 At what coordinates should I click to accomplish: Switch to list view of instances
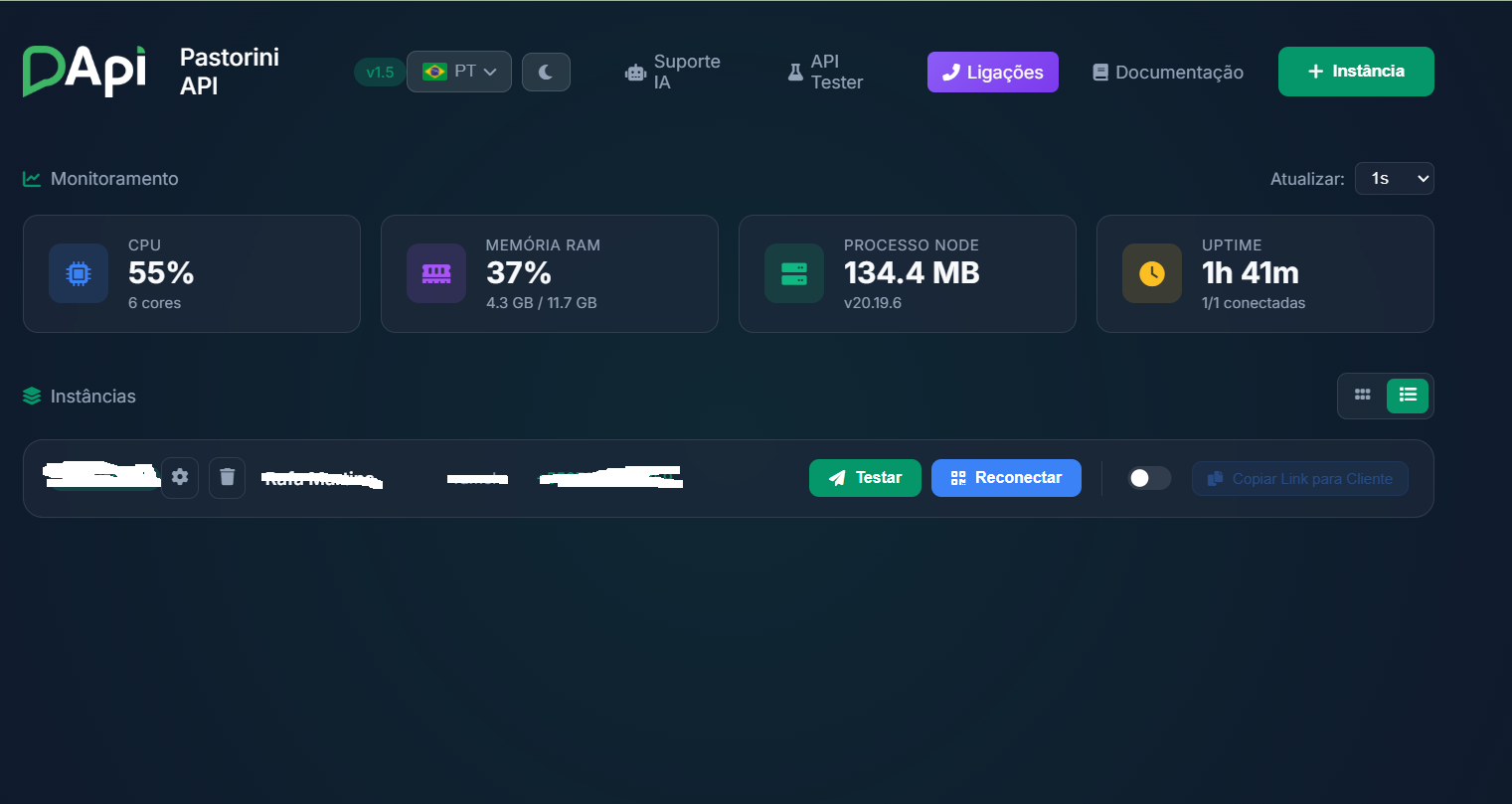(x=1407, y=396)
